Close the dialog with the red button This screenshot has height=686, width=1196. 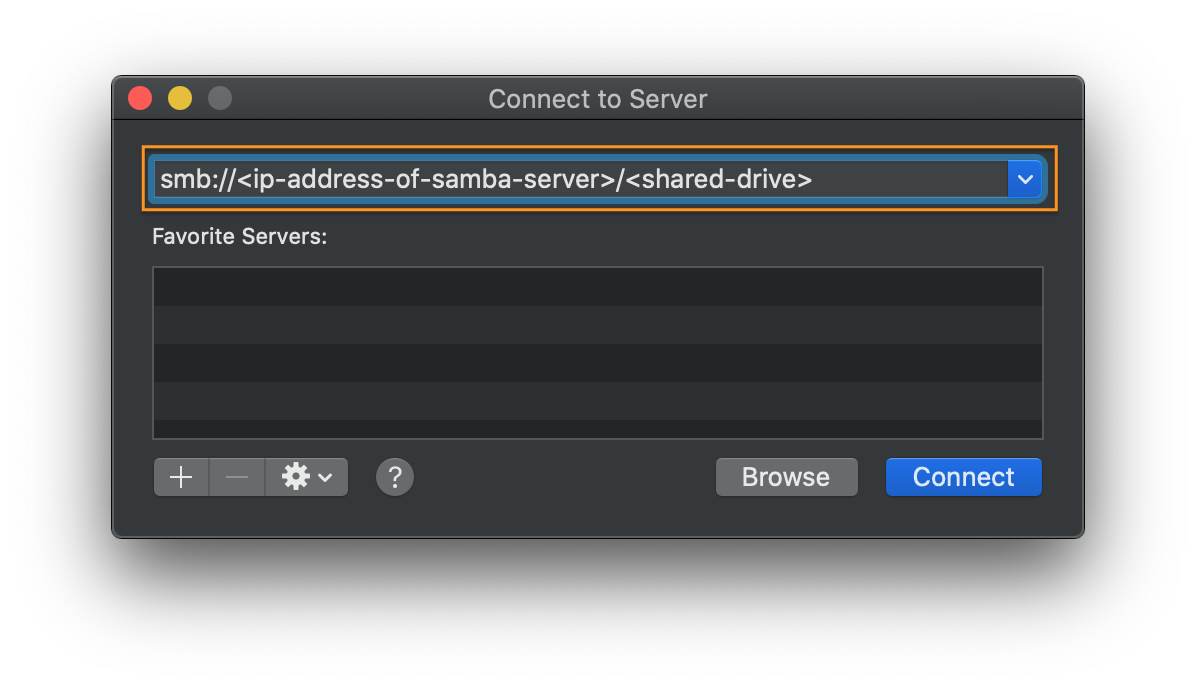click(x=140, y=98)
